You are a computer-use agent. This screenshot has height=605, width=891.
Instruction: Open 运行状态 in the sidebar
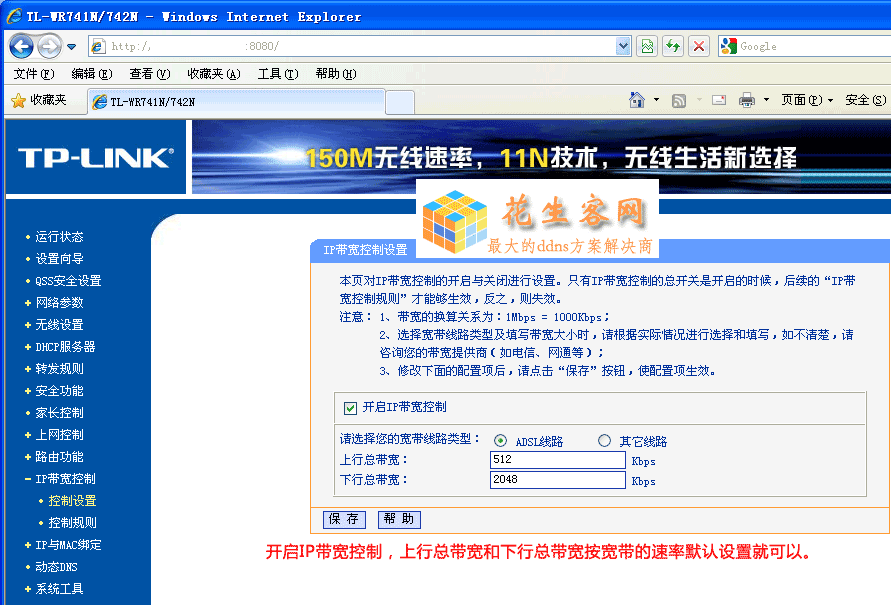[59, 237]
